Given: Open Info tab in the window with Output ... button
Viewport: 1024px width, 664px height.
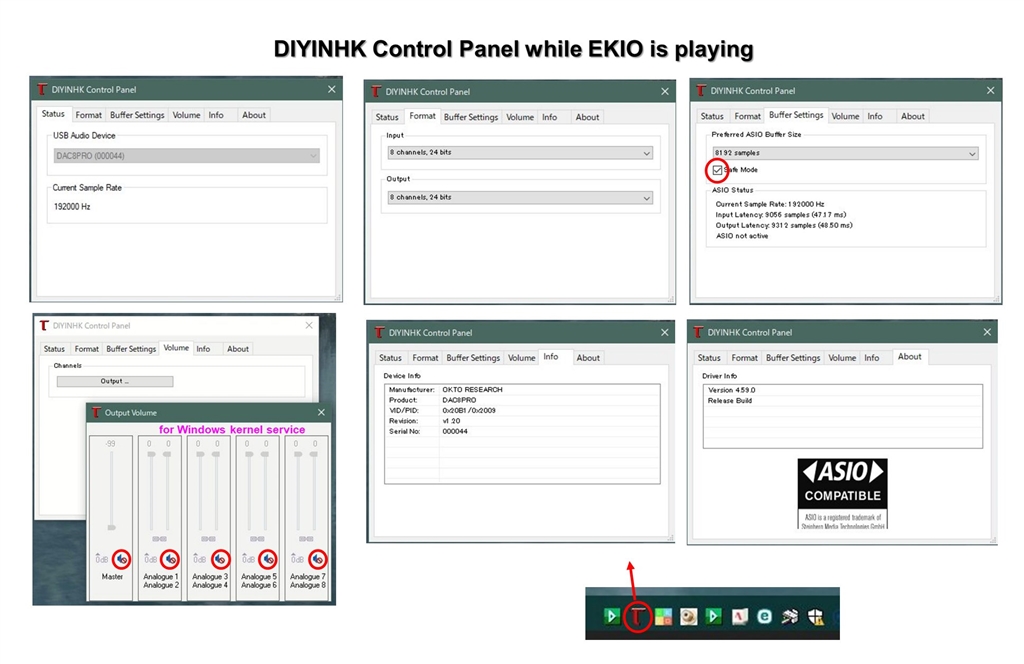Looking at the screenshot, I should click(203, 349).
